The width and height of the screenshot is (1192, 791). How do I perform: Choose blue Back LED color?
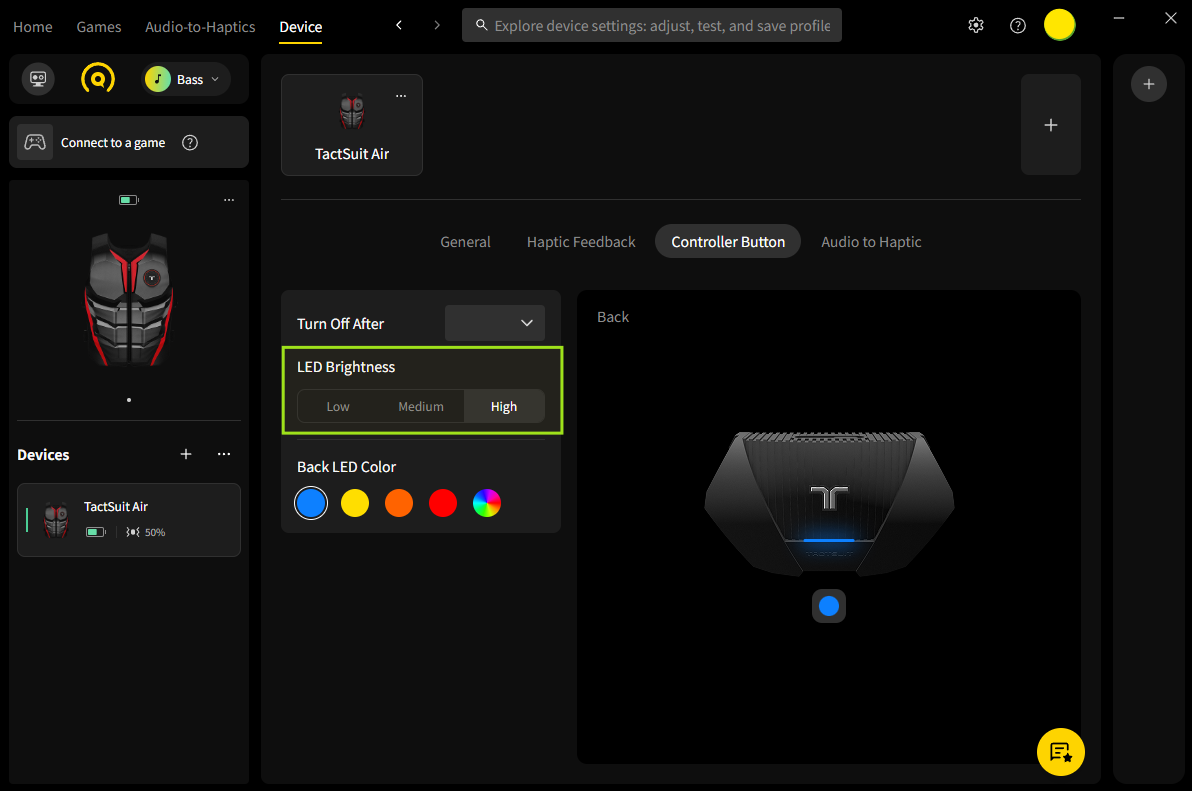311,503
